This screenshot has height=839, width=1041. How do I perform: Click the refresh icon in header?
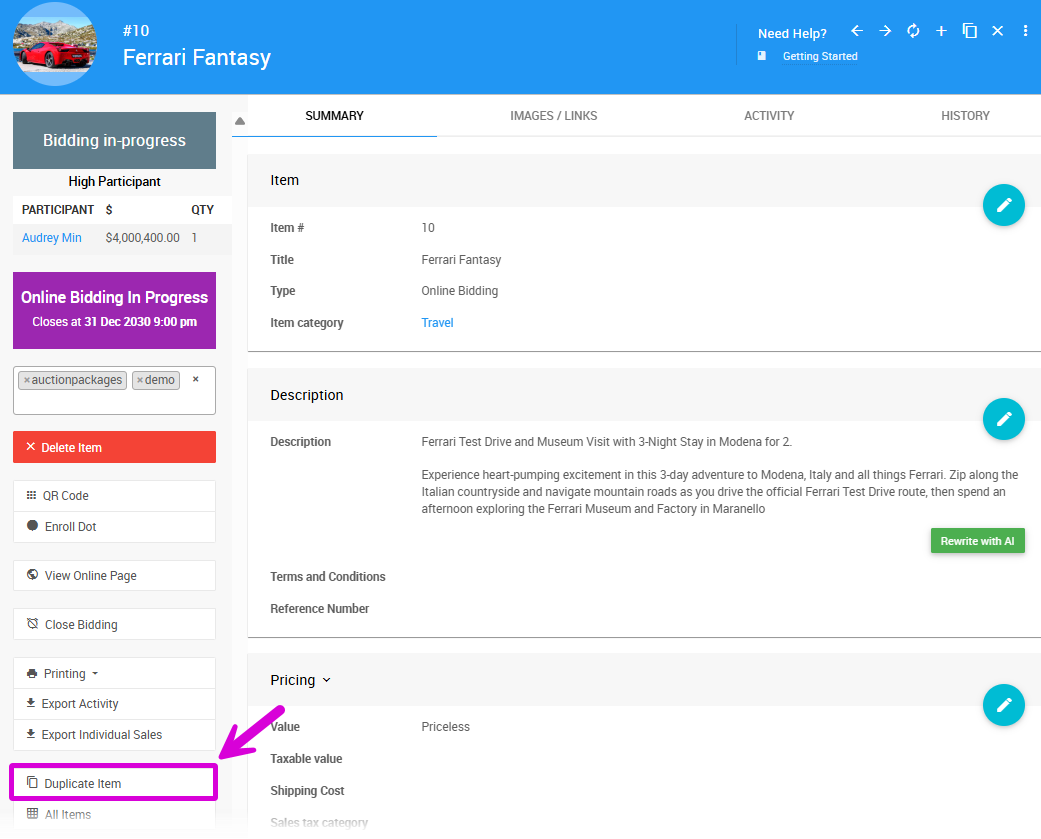[x=913, y=31]
